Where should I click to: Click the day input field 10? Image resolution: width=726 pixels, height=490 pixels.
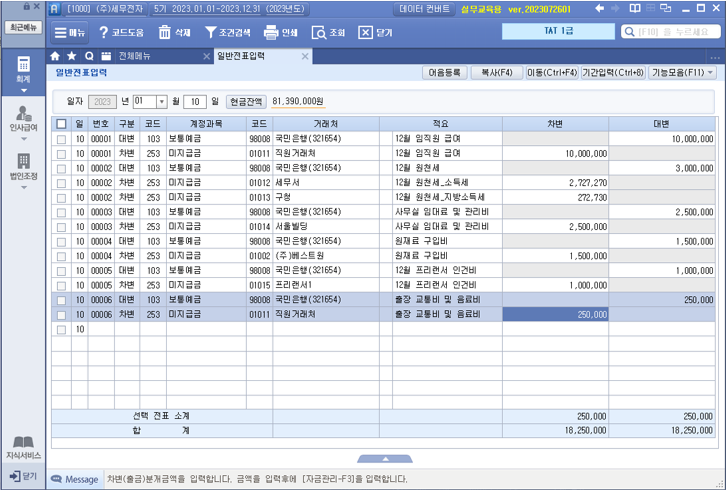click(x=195, y=101)
